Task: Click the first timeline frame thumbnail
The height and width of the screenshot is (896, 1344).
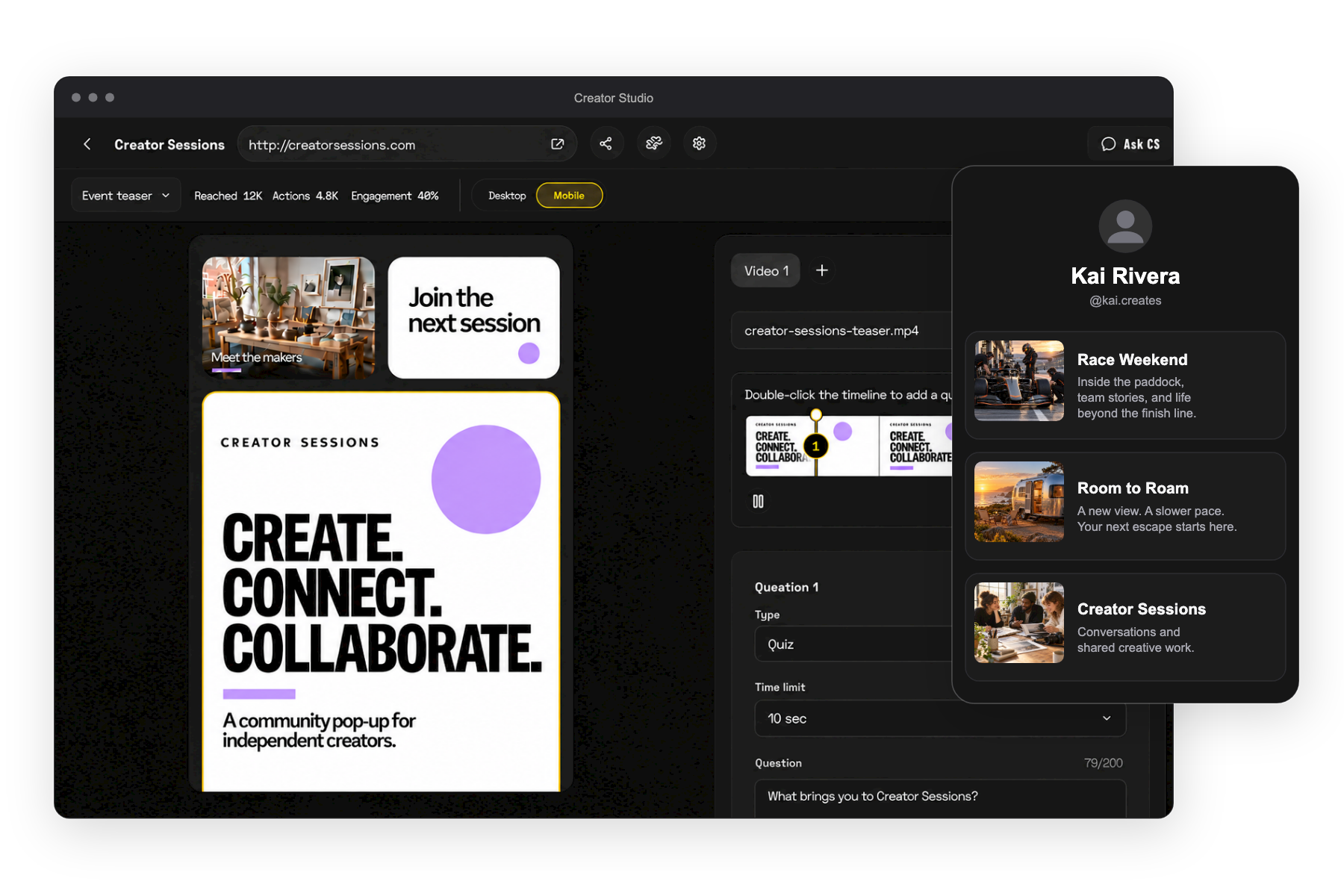Action: coord(812,447)
